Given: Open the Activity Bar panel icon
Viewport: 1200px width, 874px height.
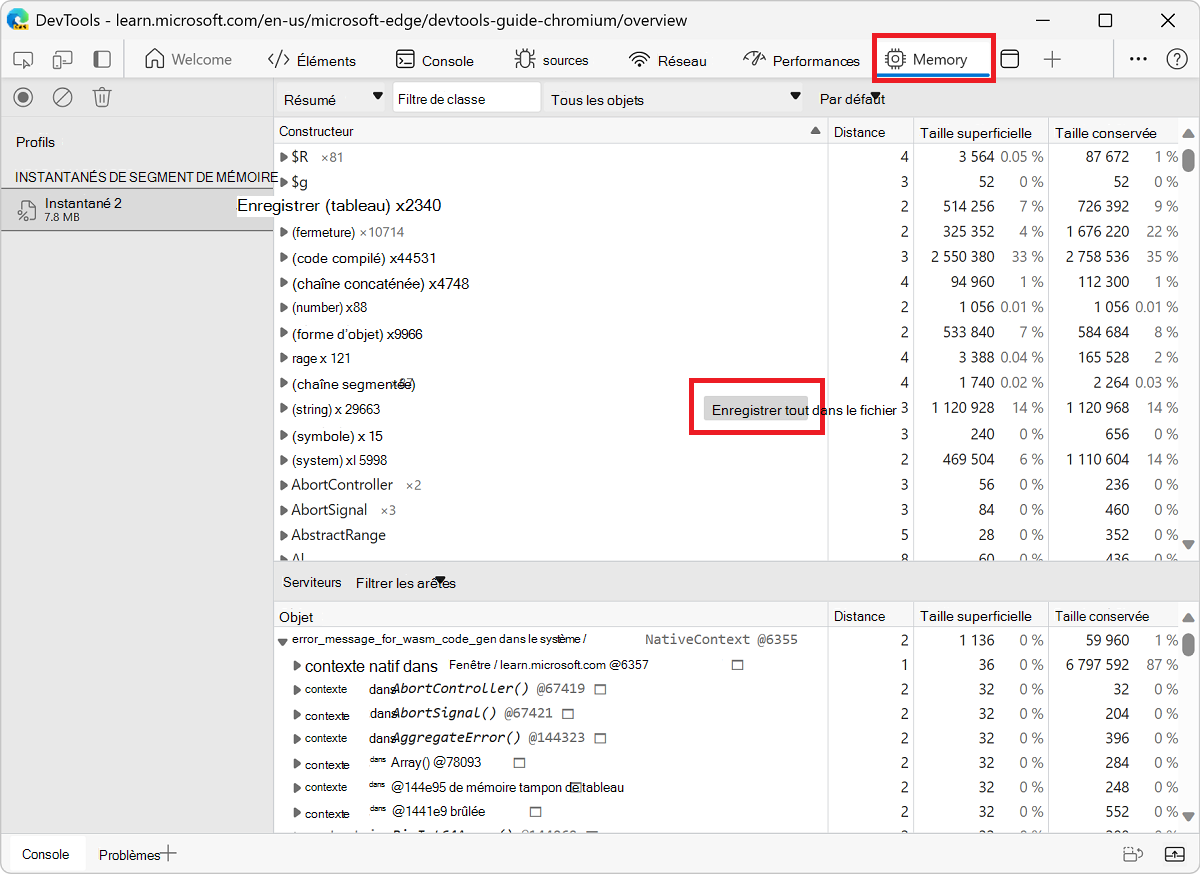Looking at the screenshot, I should (100, 60).
